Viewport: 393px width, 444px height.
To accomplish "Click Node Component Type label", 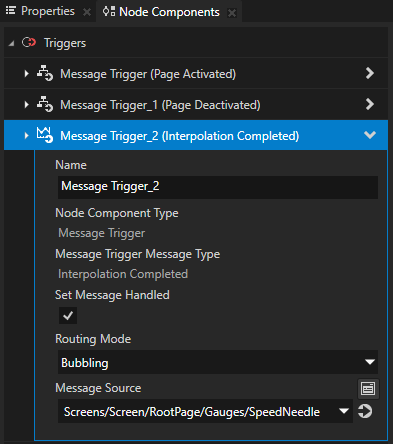I will 117,213.
